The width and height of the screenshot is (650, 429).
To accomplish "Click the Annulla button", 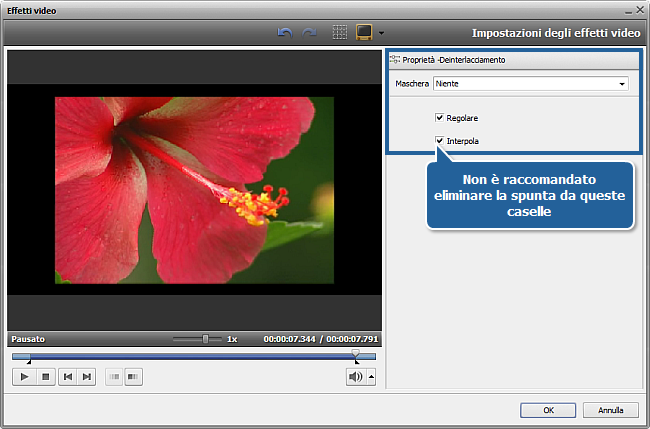I will [x=611, y=409].
